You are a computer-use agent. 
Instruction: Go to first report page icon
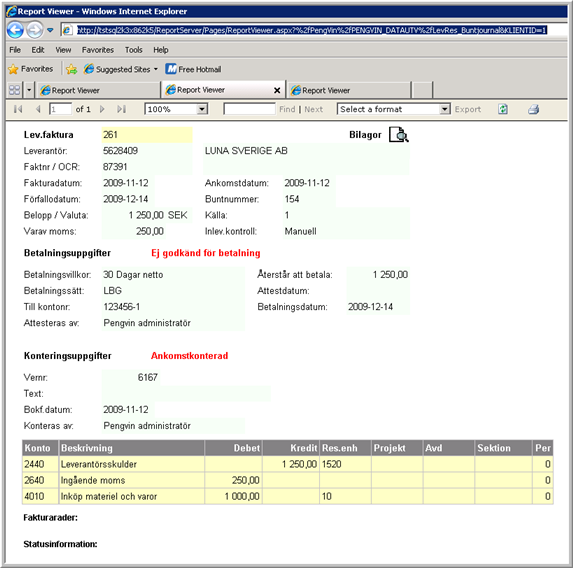[x=18, y=109]
